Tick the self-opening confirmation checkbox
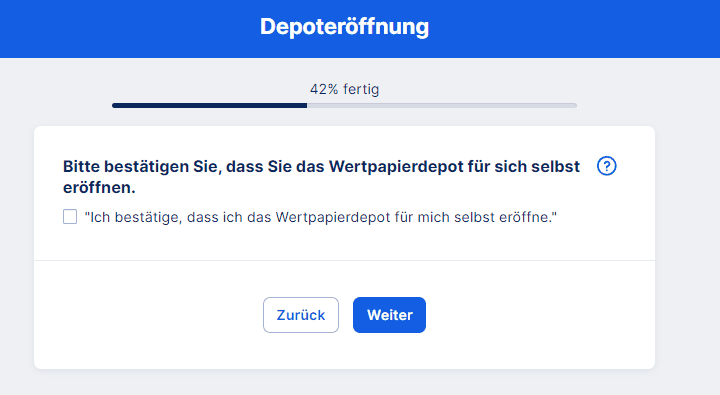The image size is (720, 395). pos(70,217)
